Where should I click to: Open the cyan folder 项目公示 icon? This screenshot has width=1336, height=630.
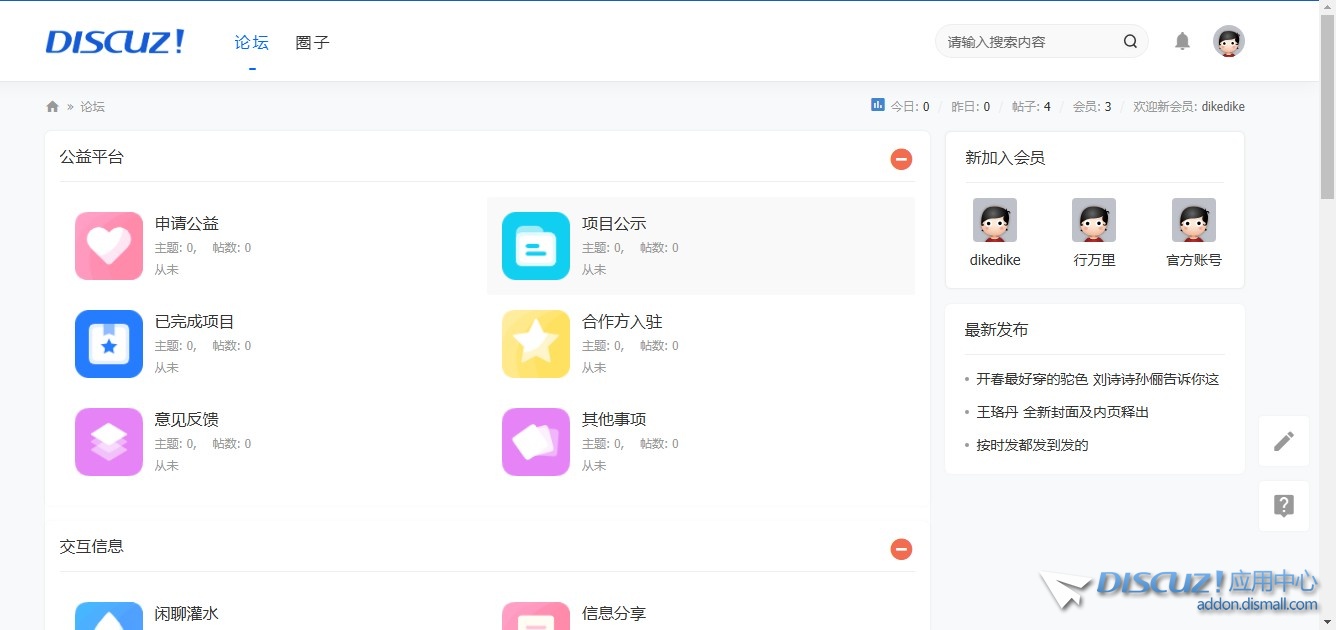pos(536,246)
